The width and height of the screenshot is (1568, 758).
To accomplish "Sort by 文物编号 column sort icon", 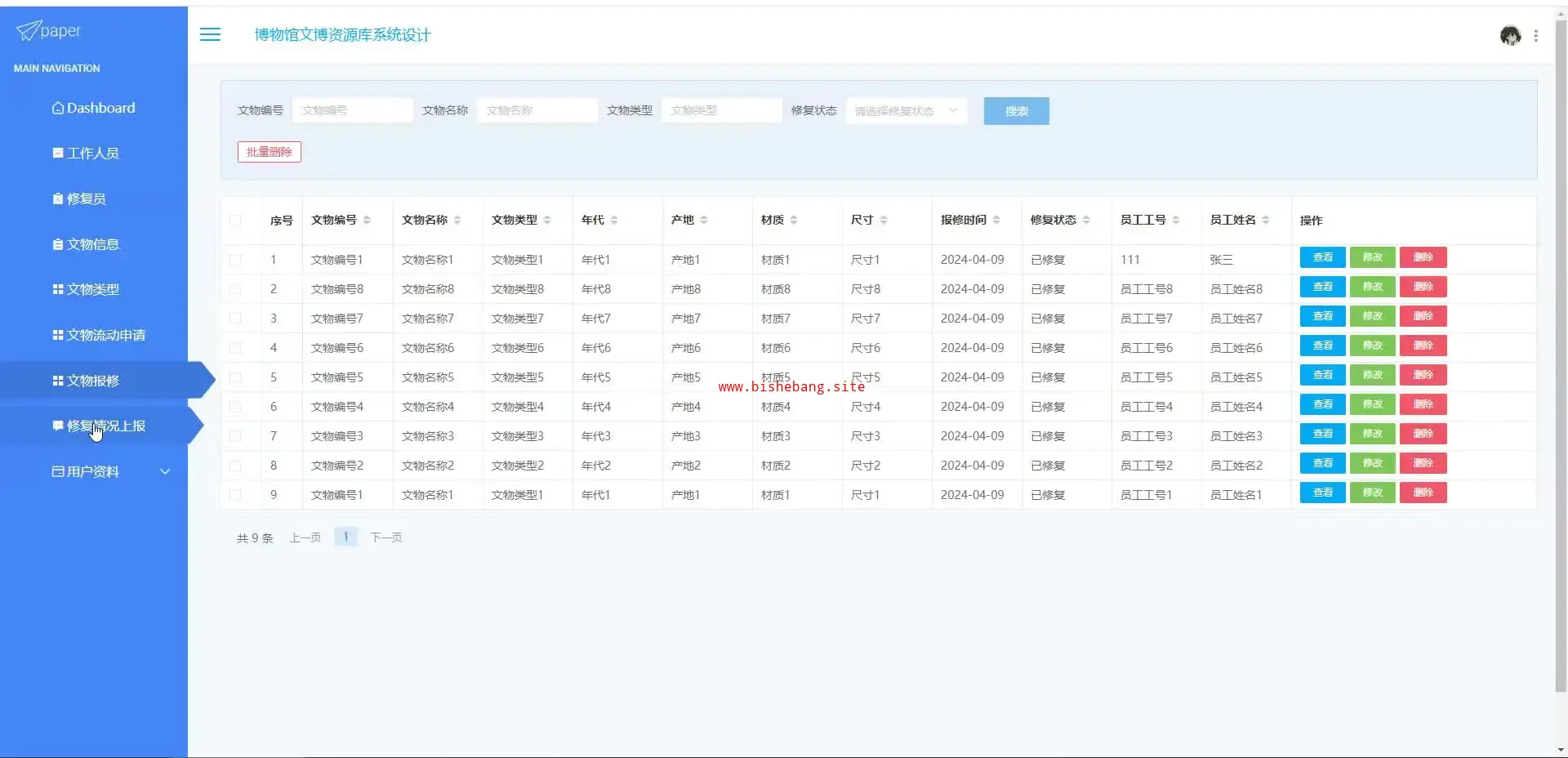I will [367, 220].
